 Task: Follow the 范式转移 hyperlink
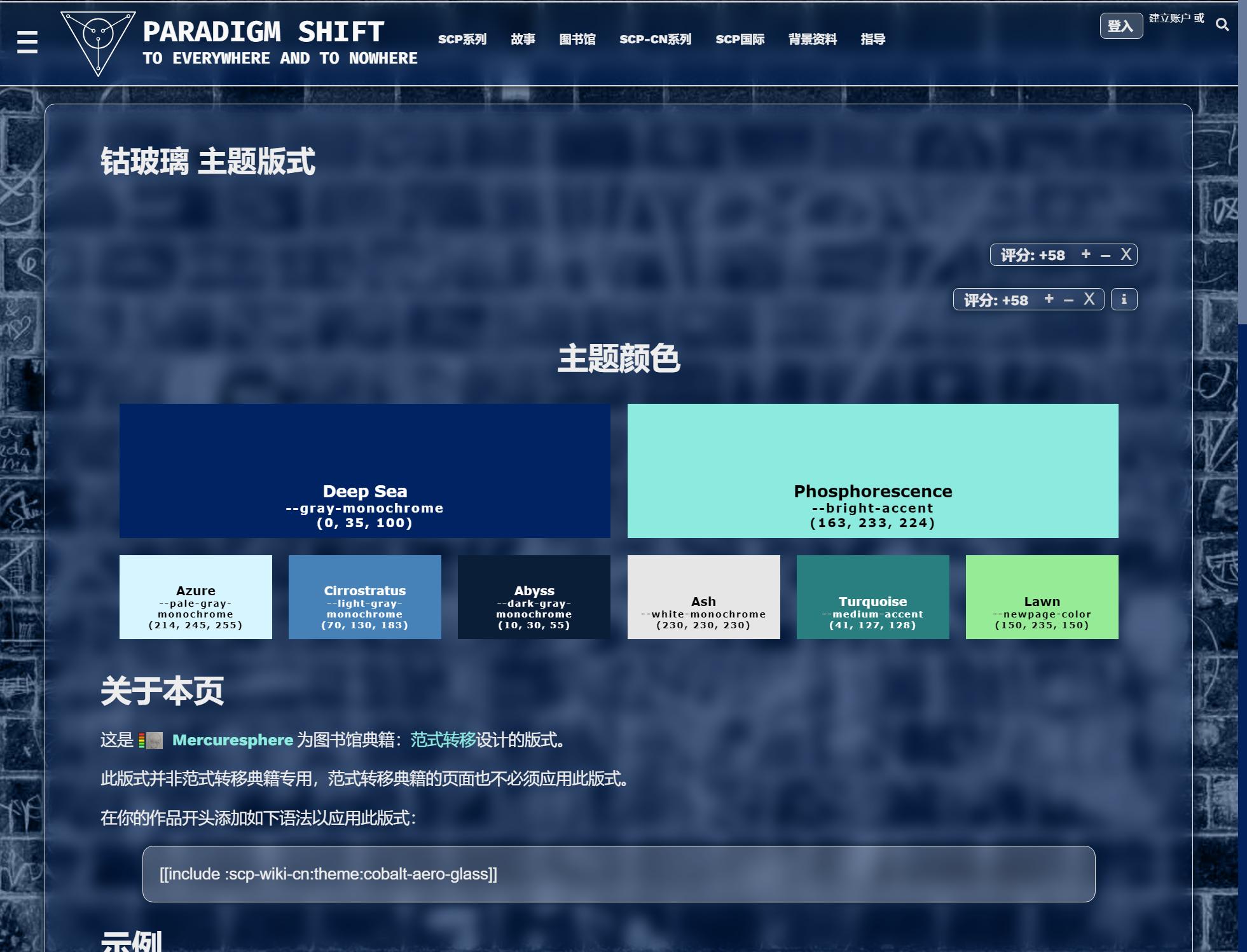tap(443, 740)
